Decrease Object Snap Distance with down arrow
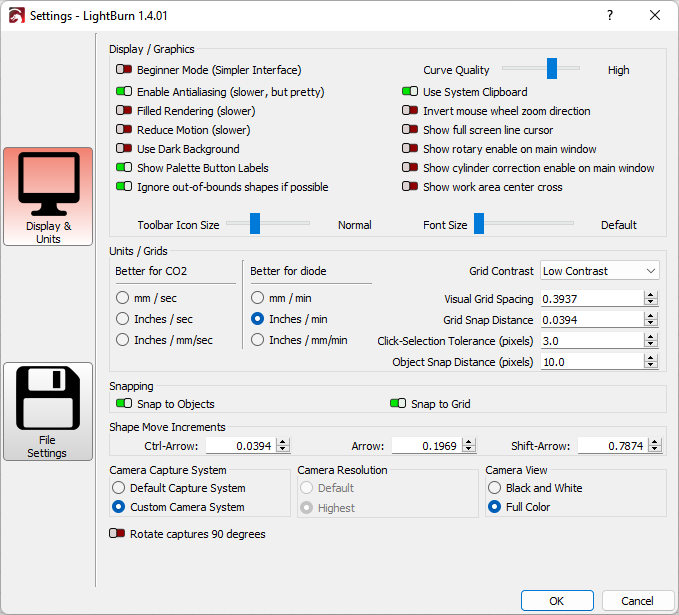 click(650, 365)
